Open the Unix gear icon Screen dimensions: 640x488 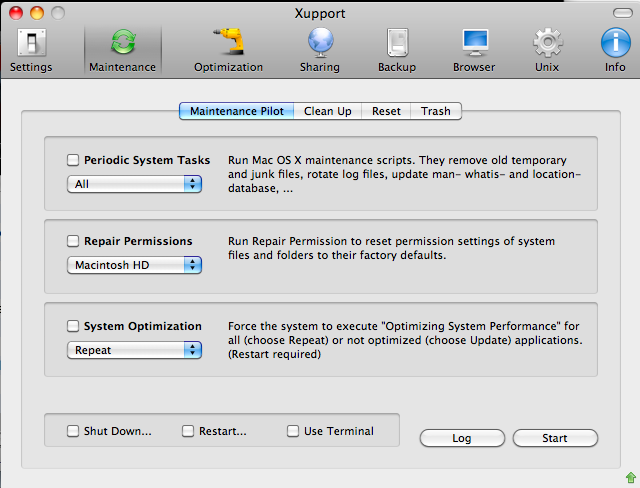pyautogui.click(x=548, y=42)
